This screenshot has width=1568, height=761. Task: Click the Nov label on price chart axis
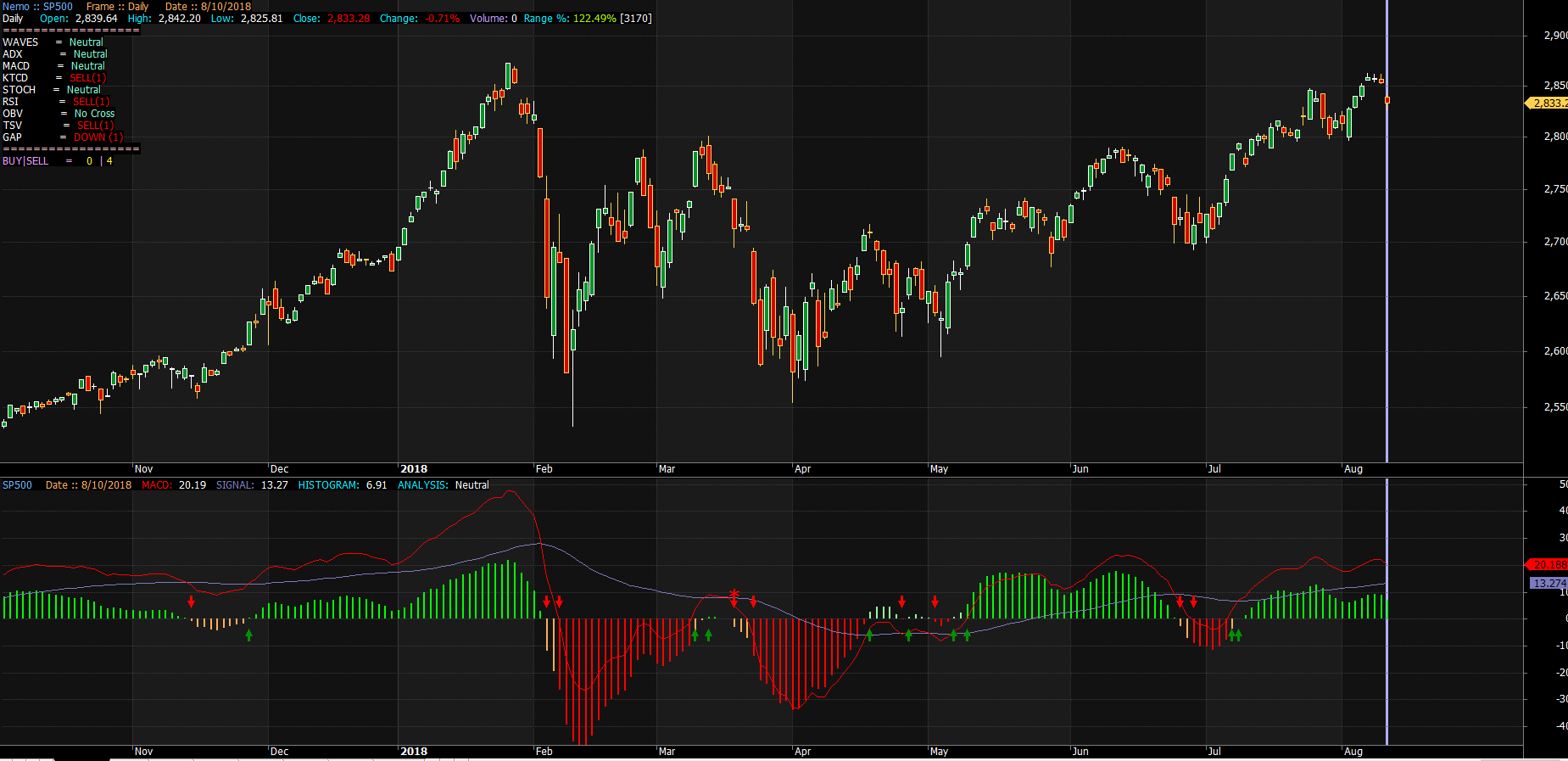click(x=143, y=468)
